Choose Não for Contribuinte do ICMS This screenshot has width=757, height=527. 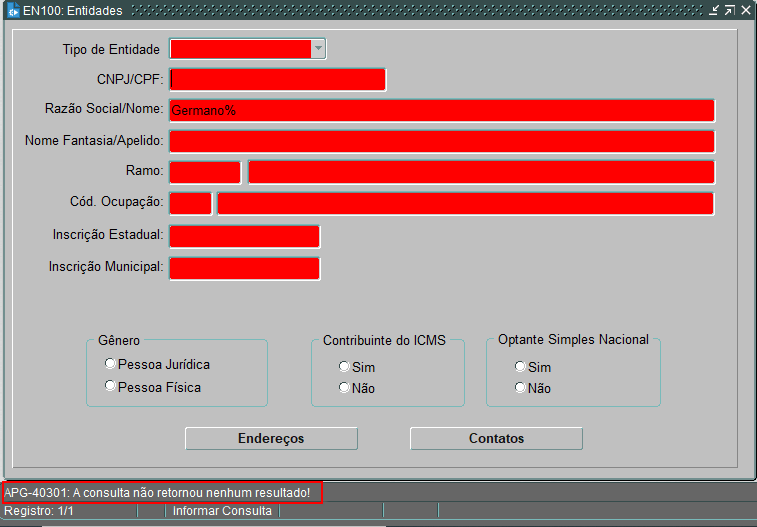pyautogui.click(x=344, y=387)
